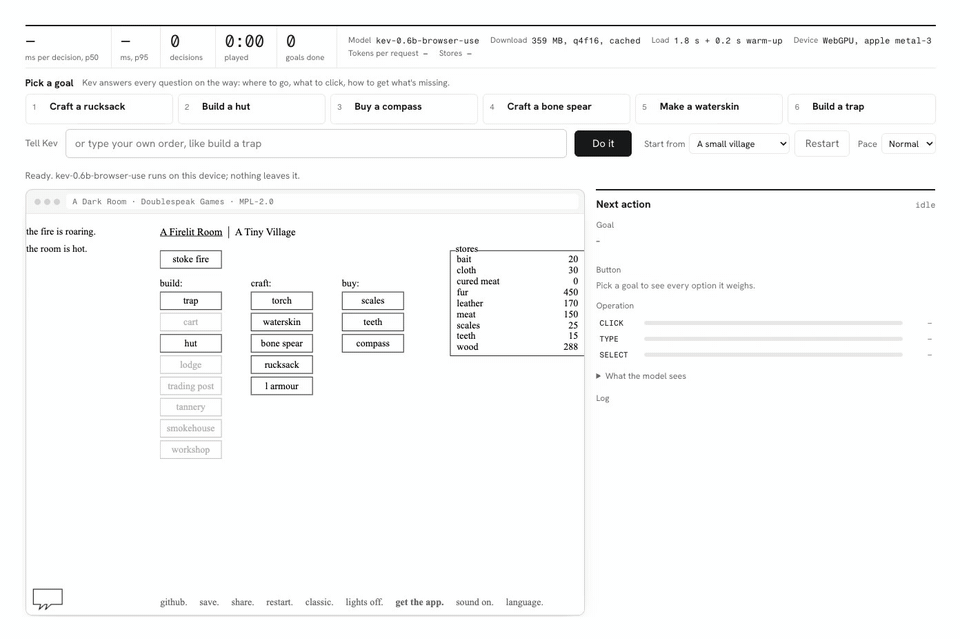Screen dimensions: 960x639
Task: Choose goal 5 Make a waterskin
Action: [709, 108]
